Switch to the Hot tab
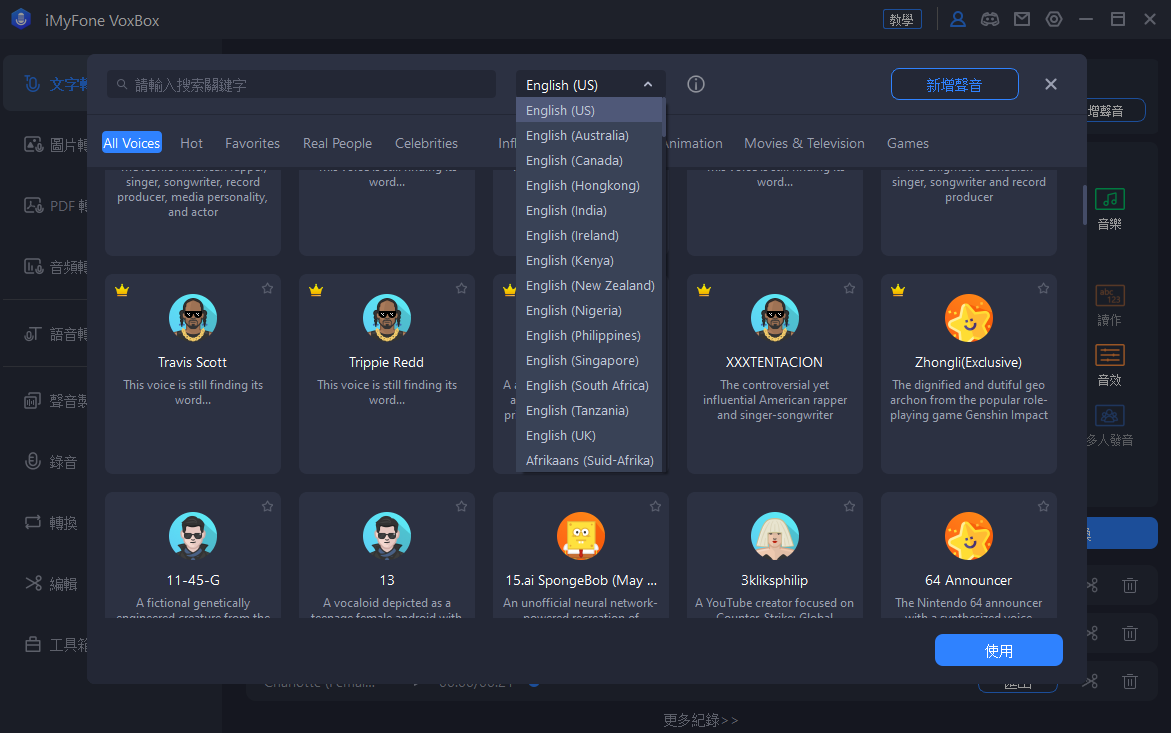 click(x=191, y=143)
